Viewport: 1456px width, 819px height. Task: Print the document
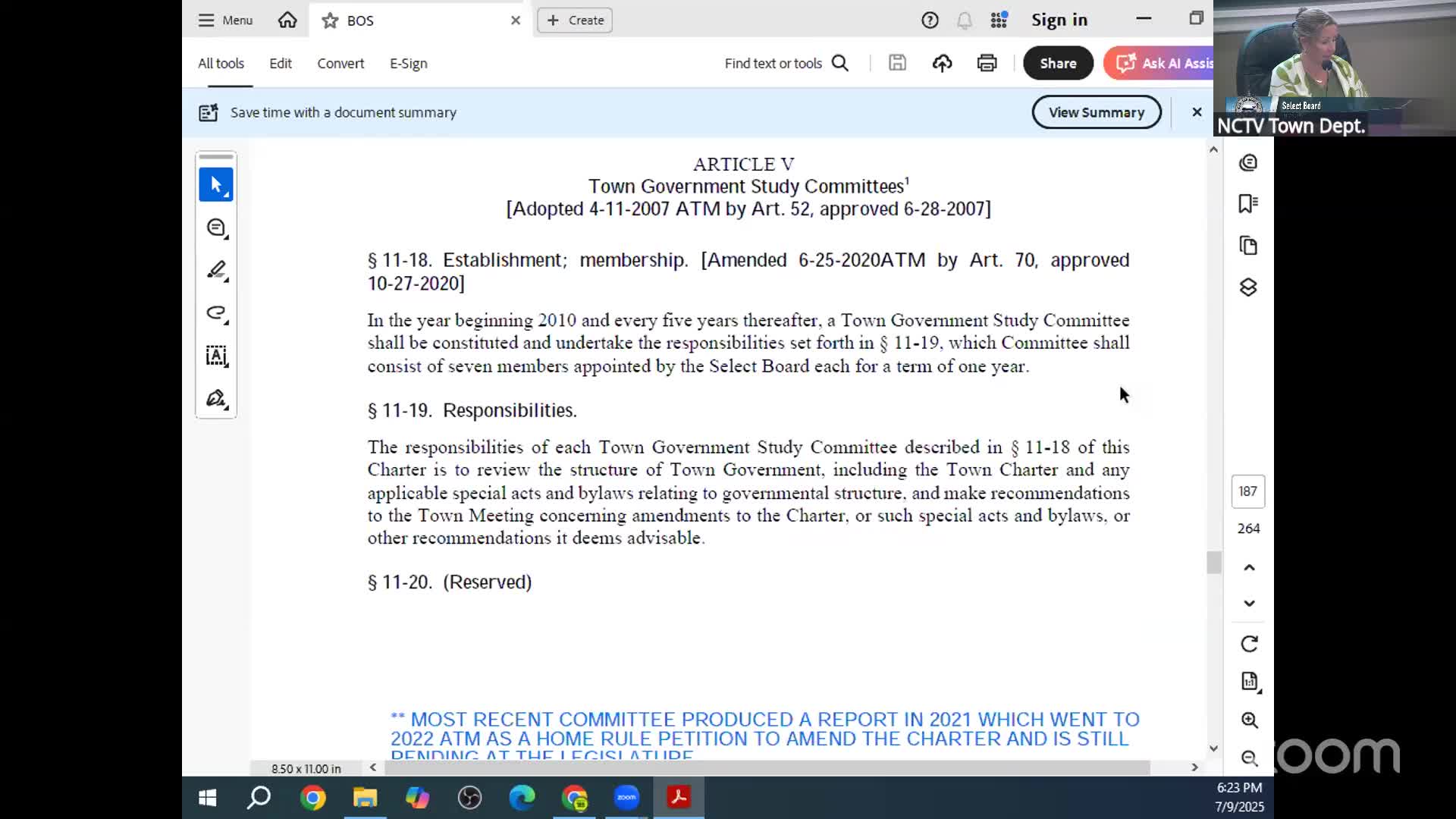coord(987,63)
